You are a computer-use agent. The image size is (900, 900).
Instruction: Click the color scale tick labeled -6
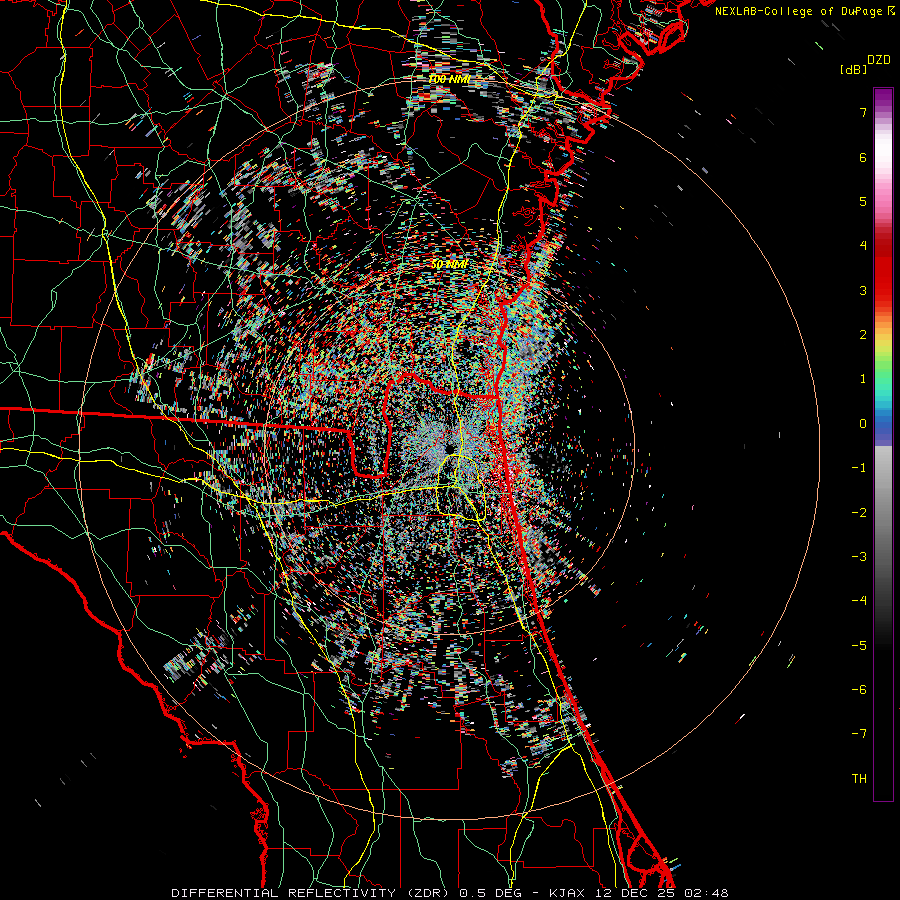click(859, 690)
